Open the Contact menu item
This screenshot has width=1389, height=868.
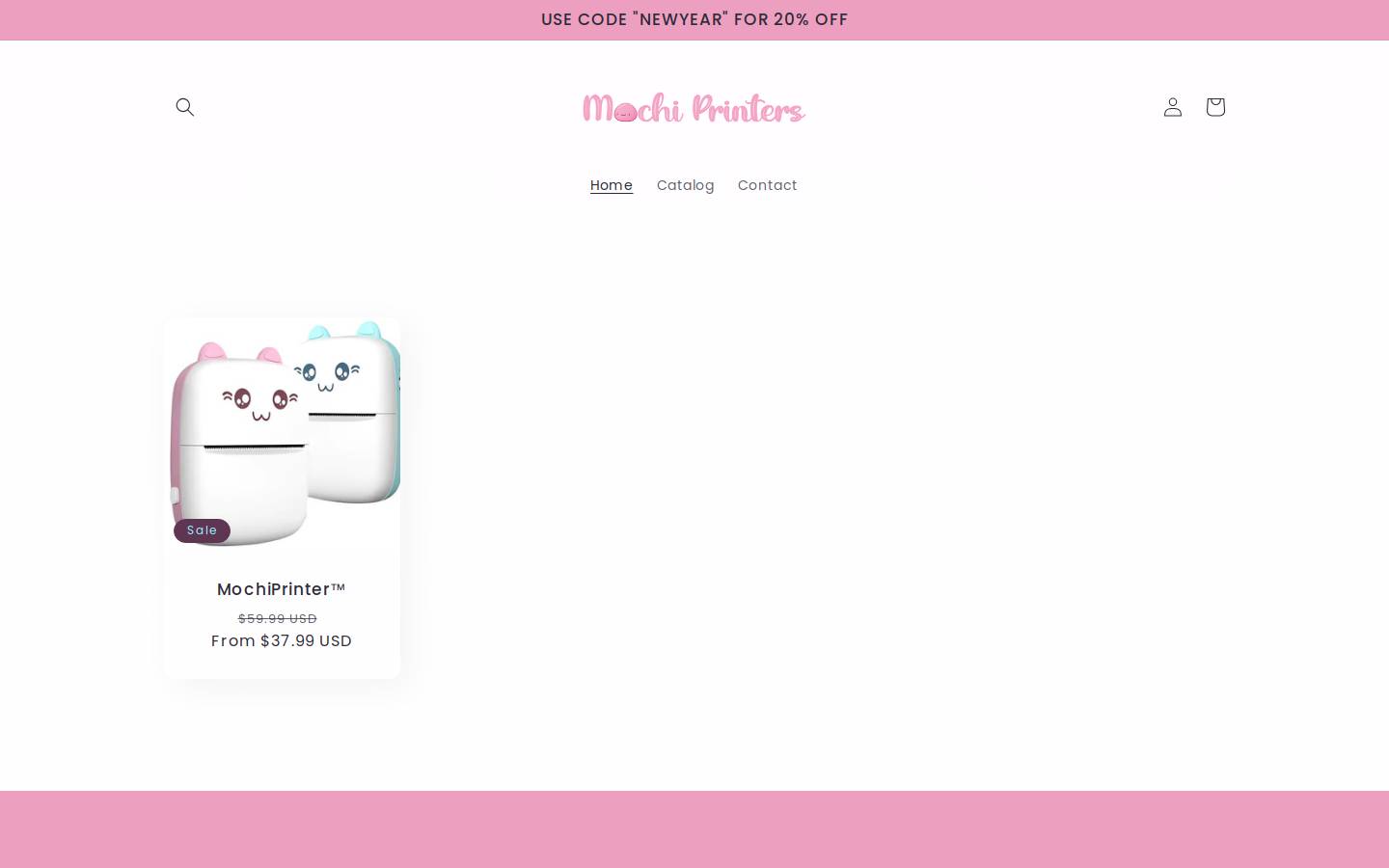pos(767,185)
